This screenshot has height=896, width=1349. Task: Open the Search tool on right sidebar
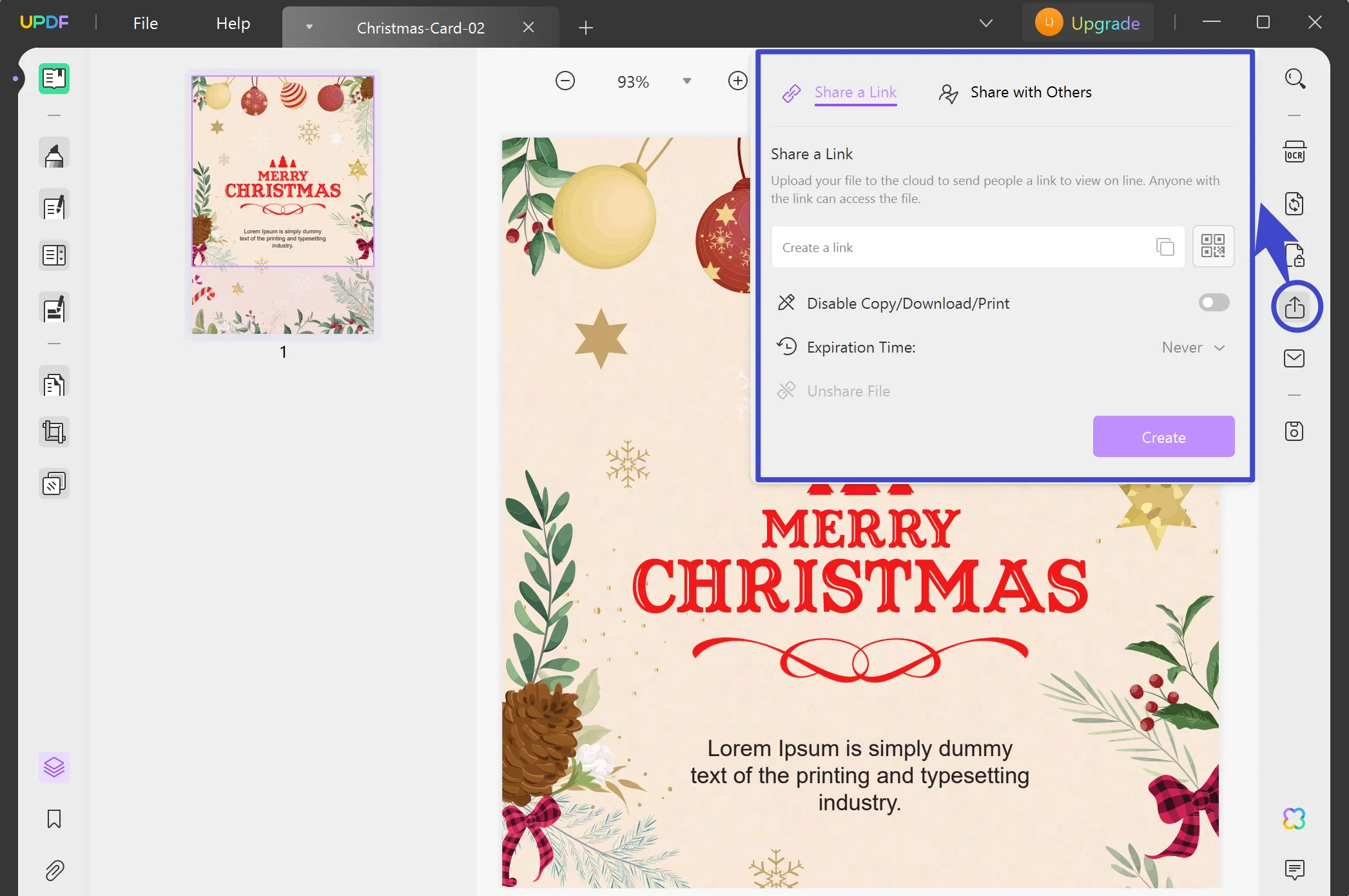(x=1294, y=79)
